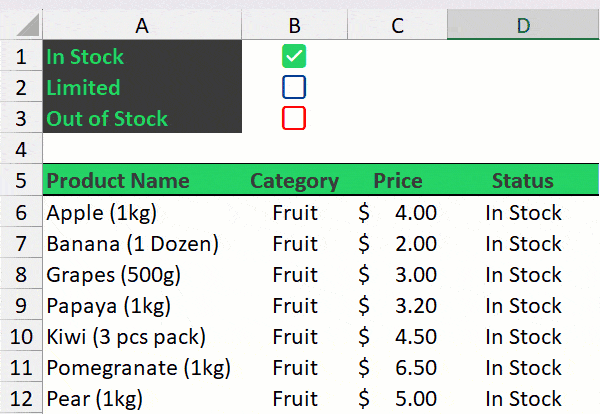This screenshot has width=600, height=414.
Task: Select Banana's In Stock status cell
Action: pos(523,243)
